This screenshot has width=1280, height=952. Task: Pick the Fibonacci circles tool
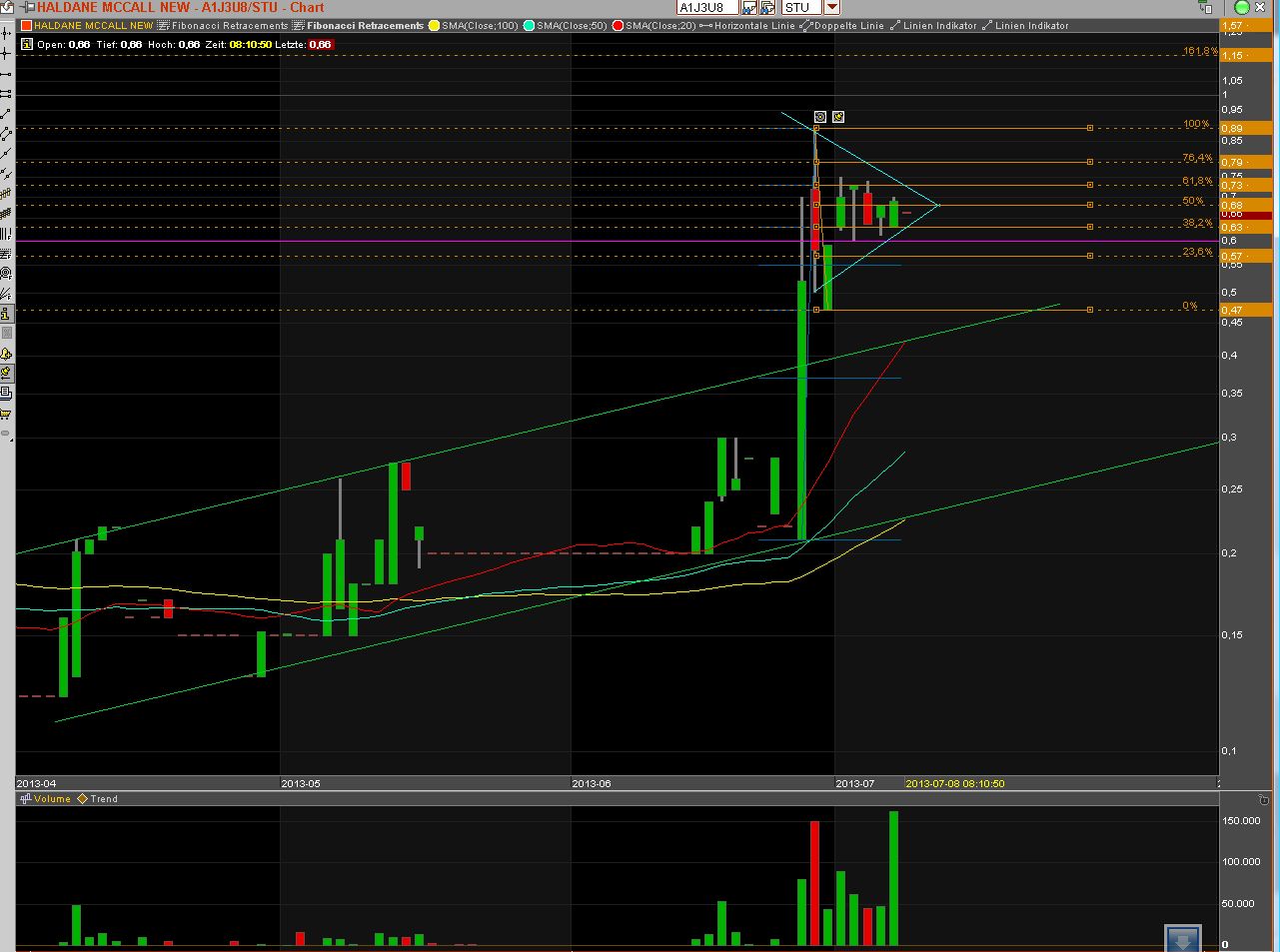[6, 273]
